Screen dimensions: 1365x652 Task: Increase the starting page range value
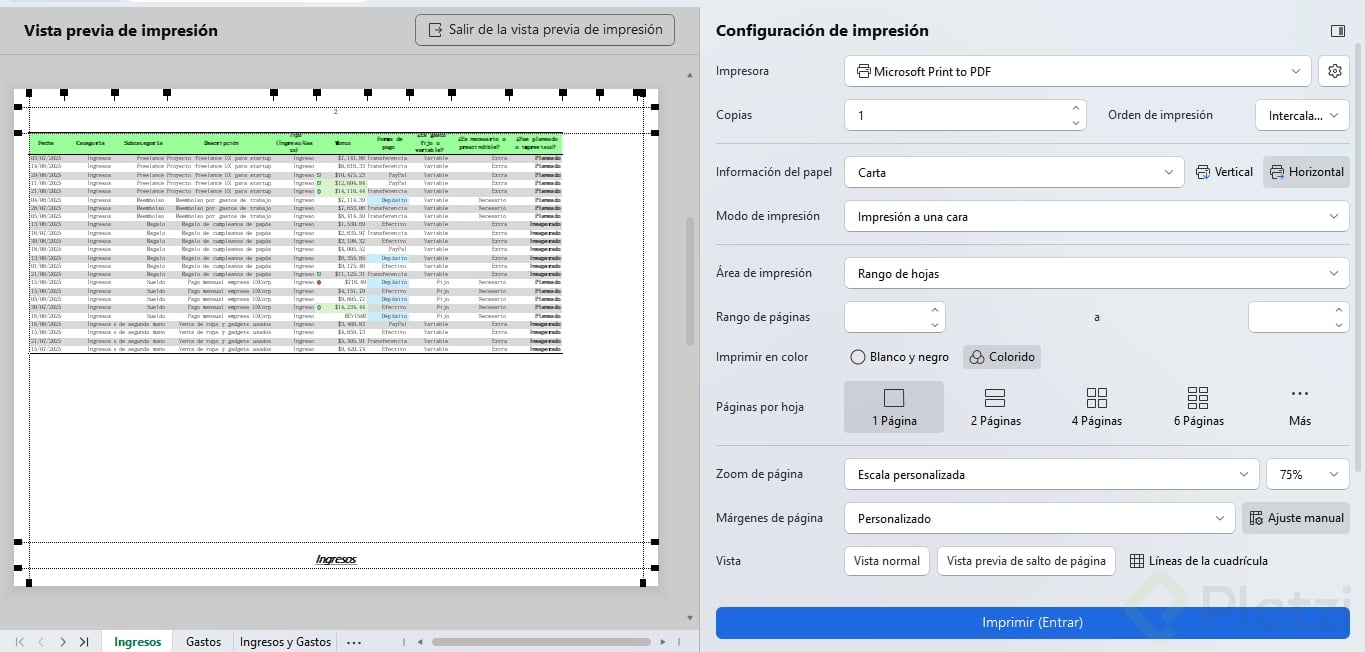click(935, 310)
